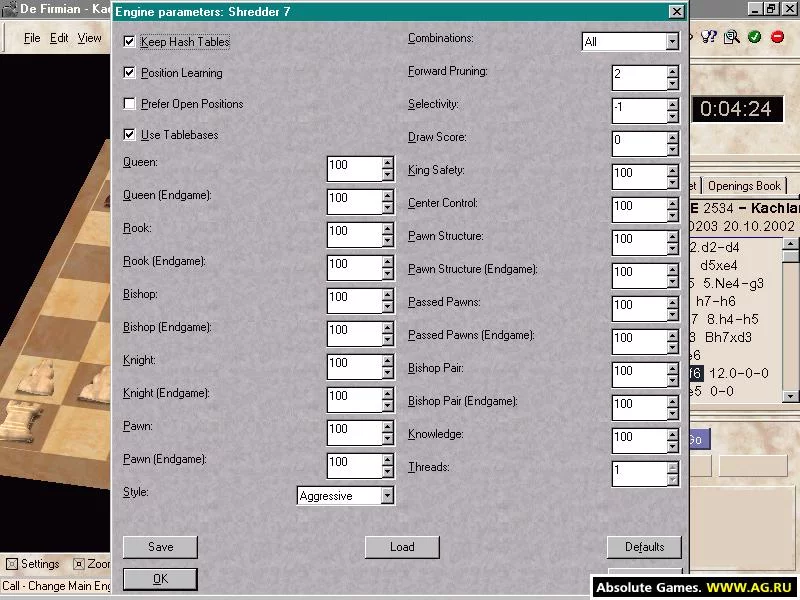This screenshot has height=600, width=800.
Task: Click the red stop toolbar icon
Action: pos(778,37)
